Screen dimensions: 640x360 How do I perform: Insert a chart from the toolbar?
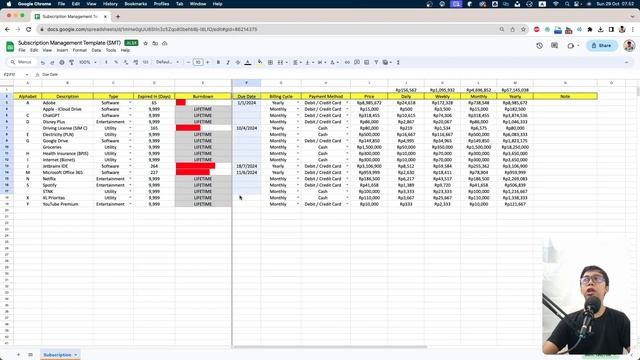point(367,62)
